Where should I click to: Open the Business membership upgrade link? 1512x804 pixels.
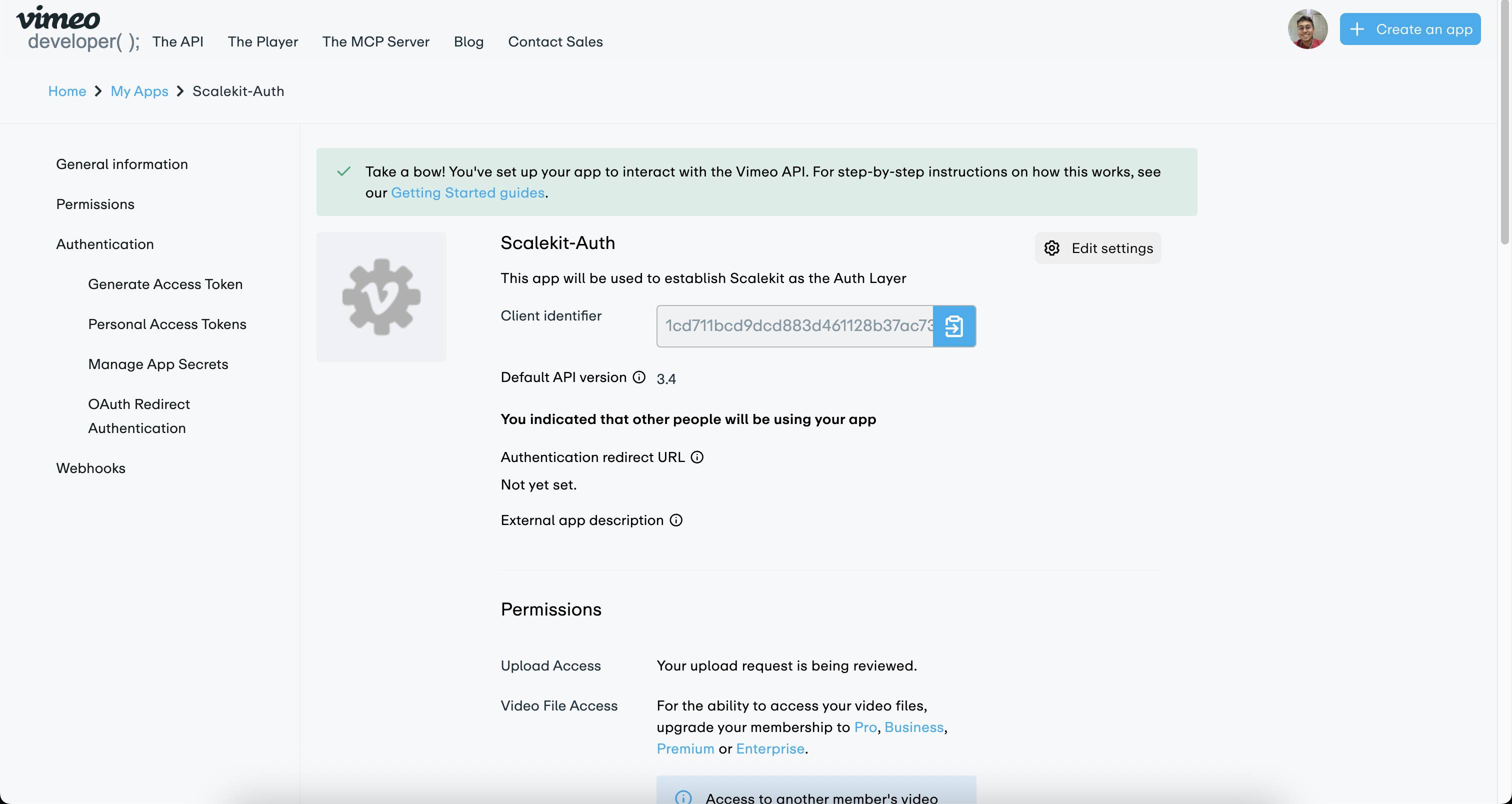coord(913,727)
